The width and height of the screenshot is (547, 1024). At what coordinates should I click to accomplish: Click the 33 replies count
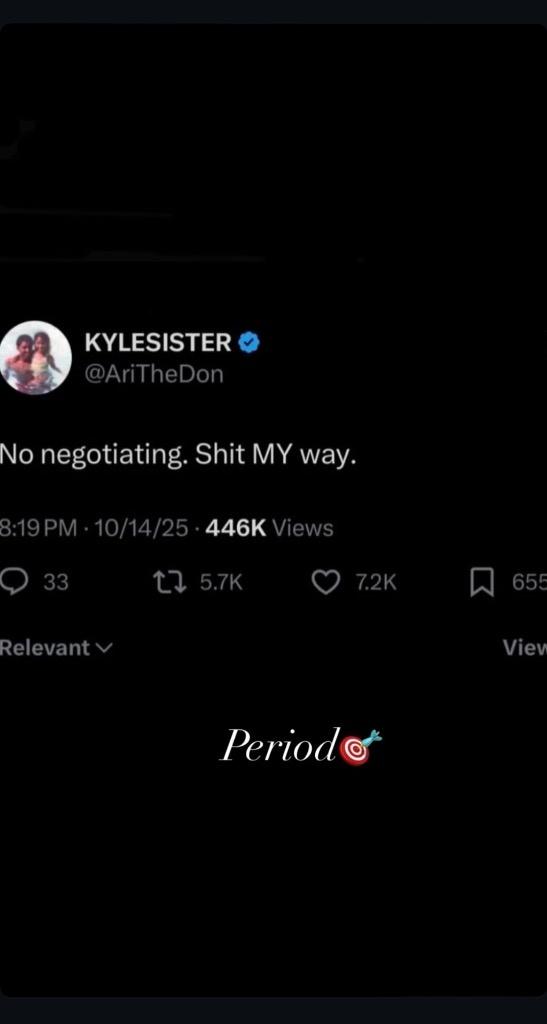tap(55, 582)
